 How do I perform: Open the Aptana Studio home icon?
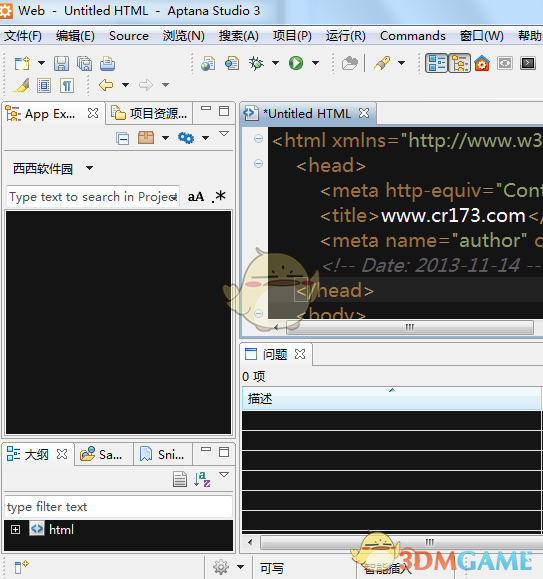pyautogui.click(x=482, y=64)
